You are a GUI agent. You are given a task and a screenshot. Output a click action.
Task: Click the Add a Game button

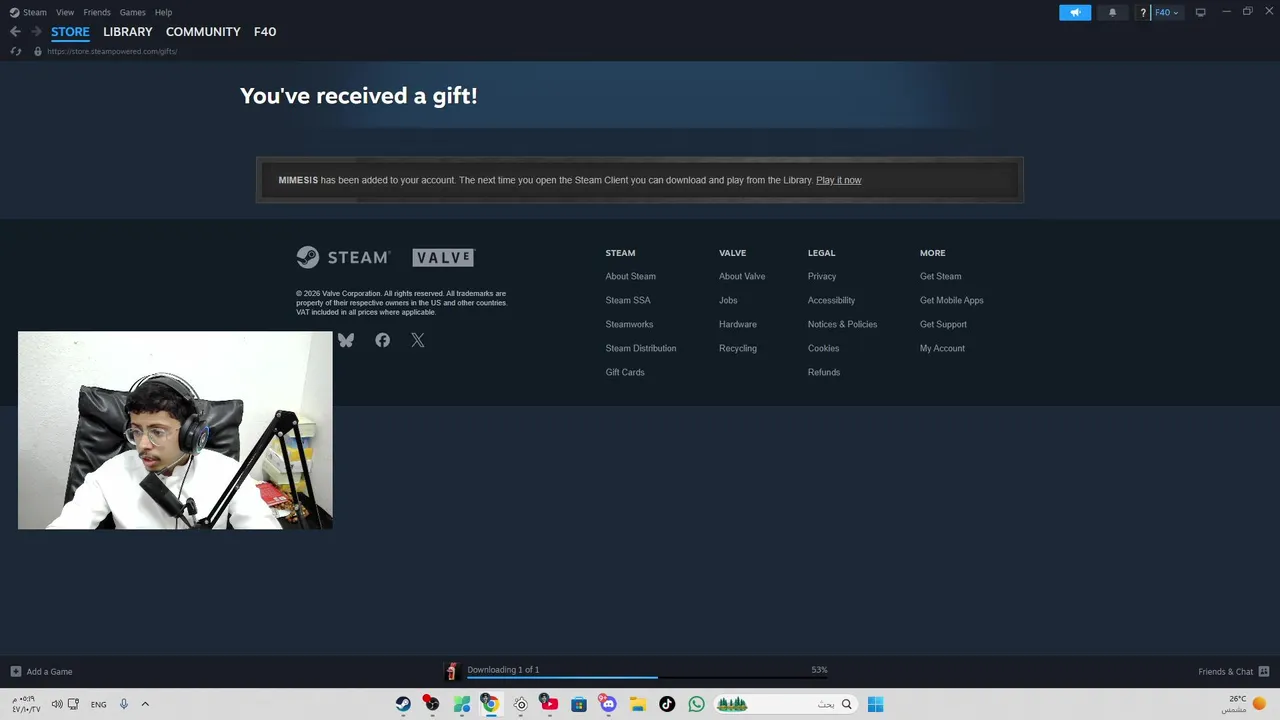(x=41, y=671)
